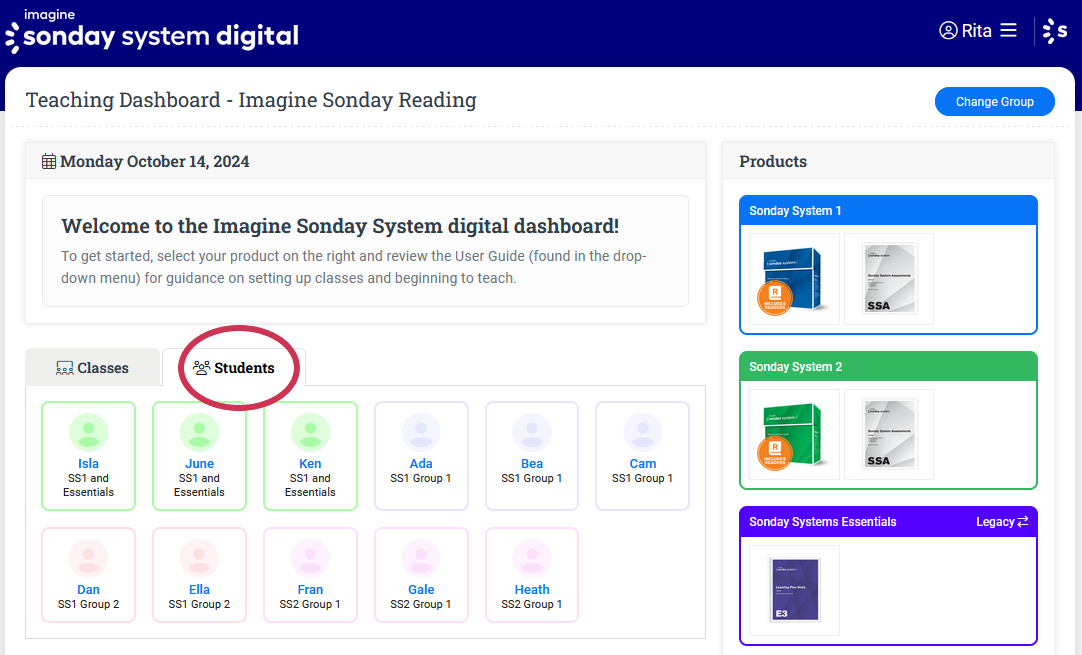The height and width of the screenshot is (655, 1082).
Task: Open Ada's student profile avatar
Action: (421, 433)
